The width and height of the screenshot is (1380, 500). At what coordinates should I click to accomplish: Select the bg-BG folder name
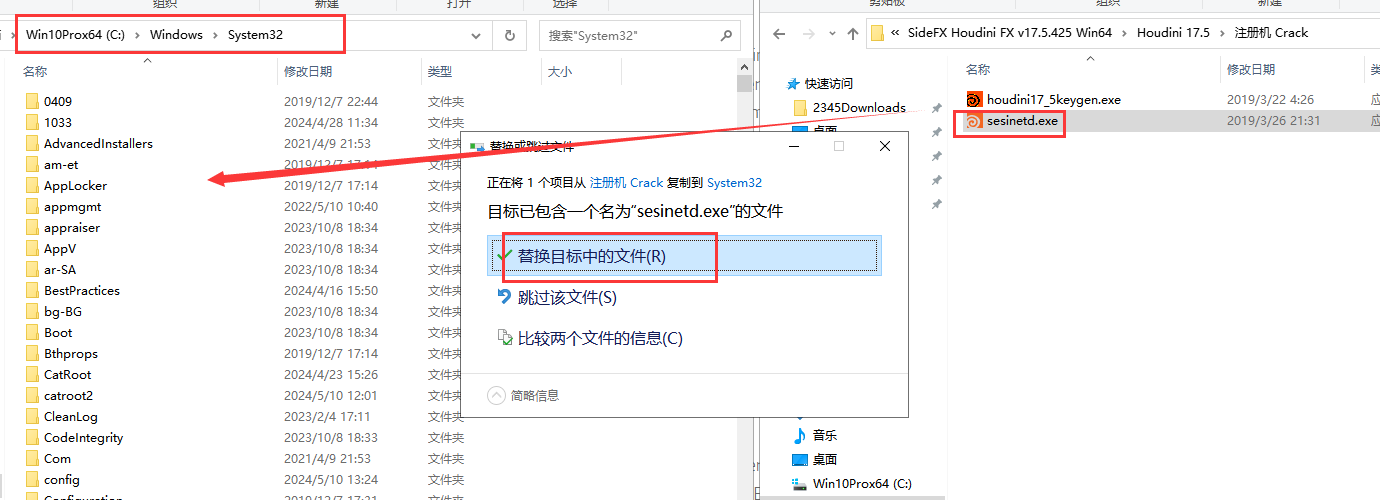(63, 311)
